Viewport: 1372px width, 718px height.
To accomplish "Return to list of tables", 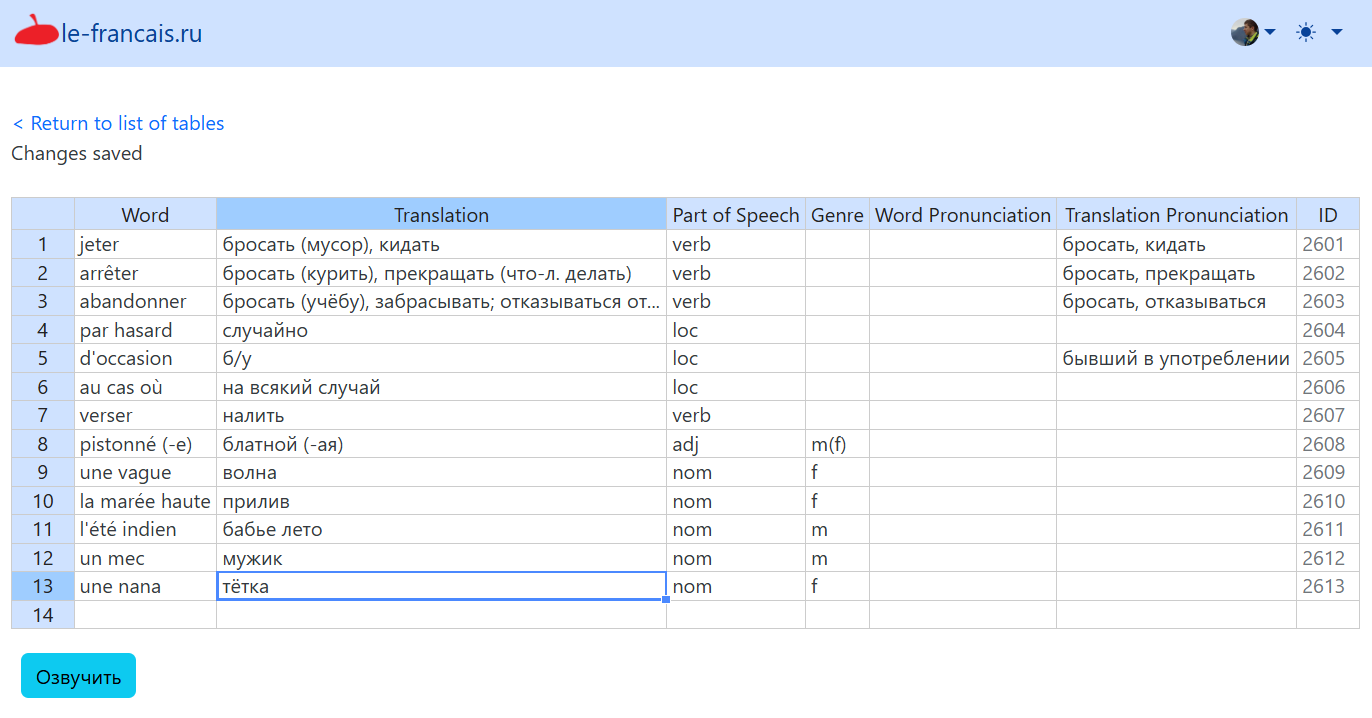I will pyautogui.click(x=118, y=123).
